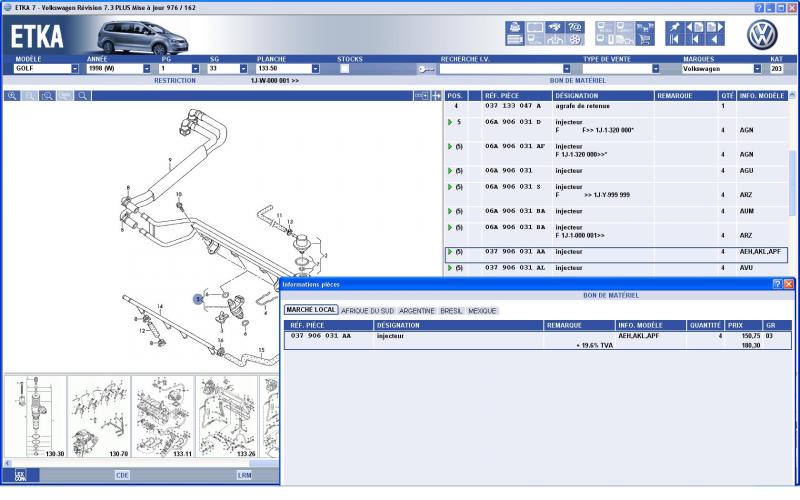Click the pushpin icon in navigation toolbar
Image resolution: width=800 pixels, height=500 pixels.
coord(674,27)
